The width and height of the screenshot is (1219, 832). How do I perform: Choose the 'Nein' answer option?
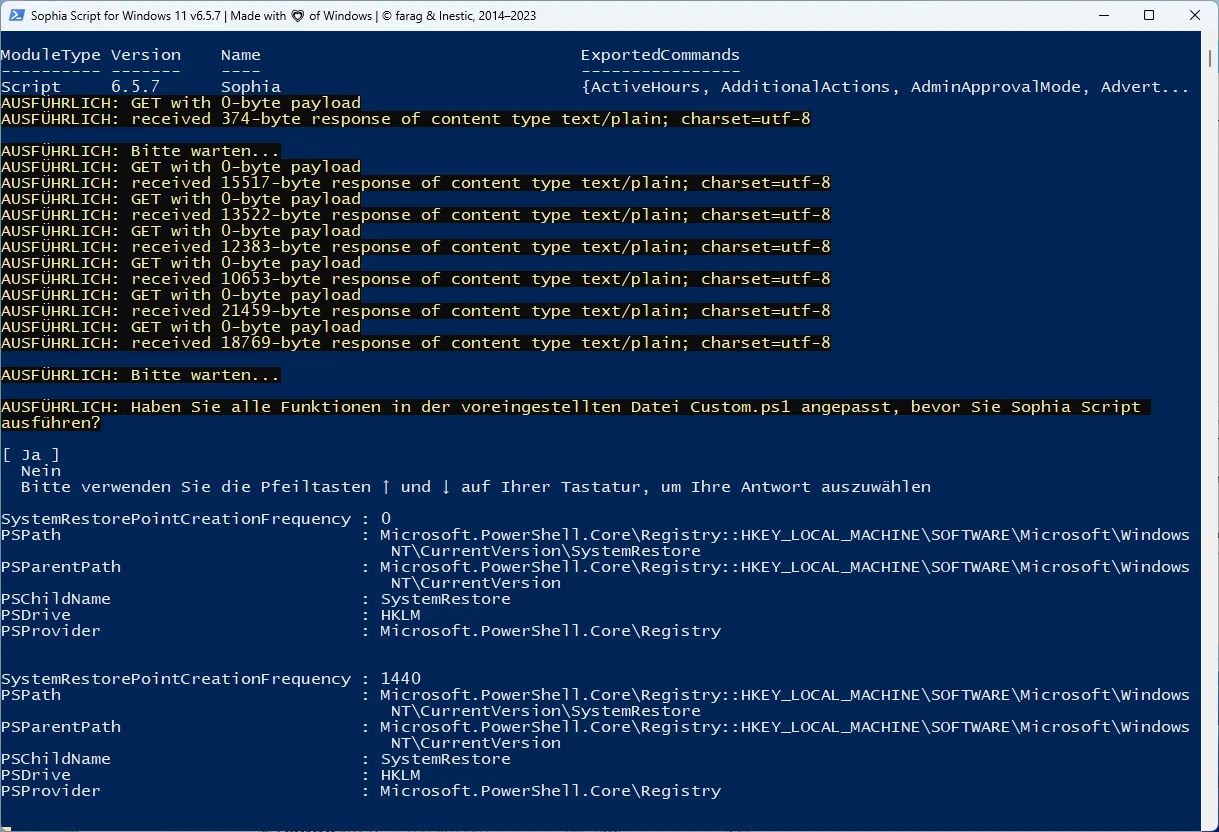tap(41, 471)
